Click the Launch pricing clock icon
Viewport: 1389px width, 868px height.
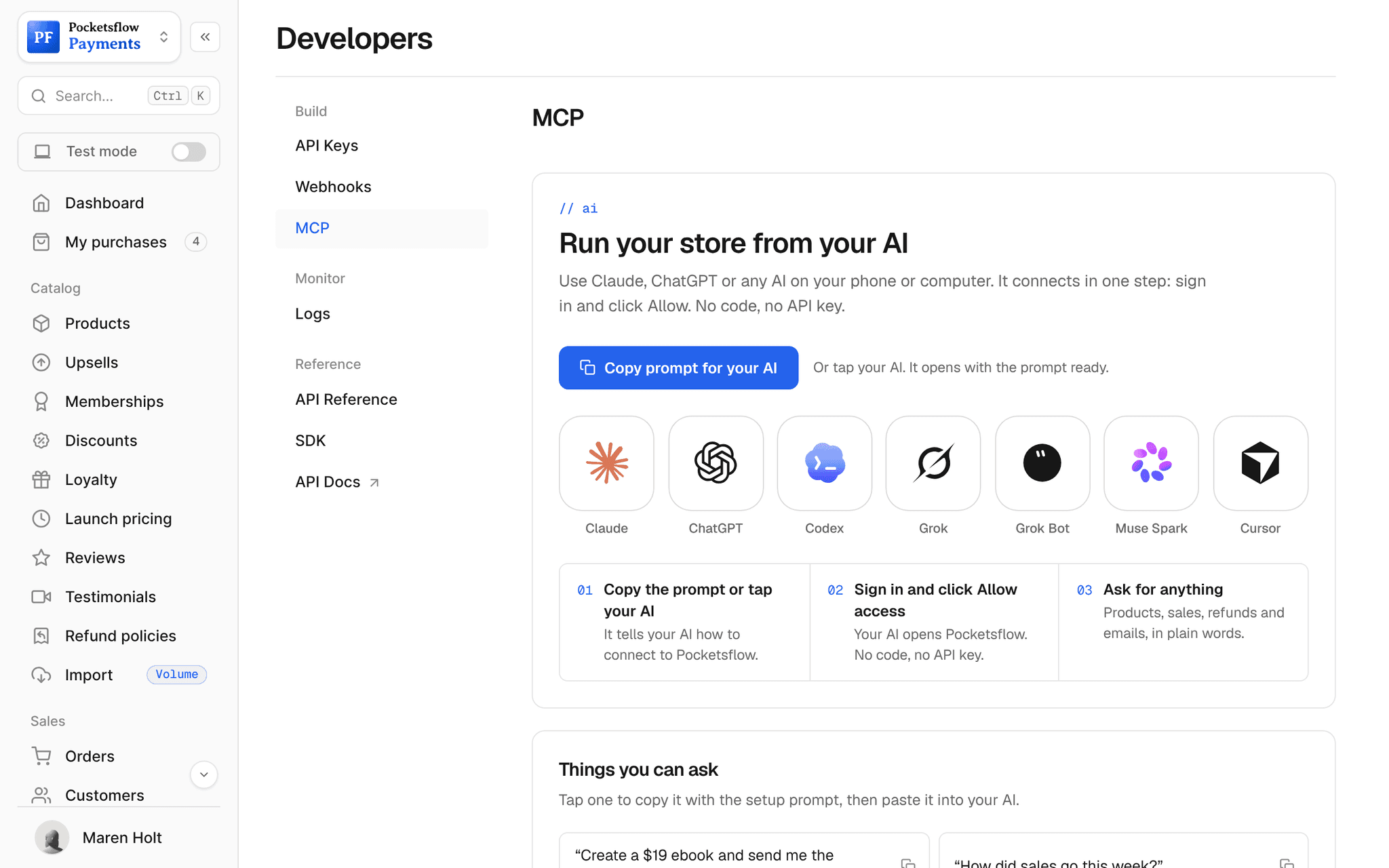(41, 519)
